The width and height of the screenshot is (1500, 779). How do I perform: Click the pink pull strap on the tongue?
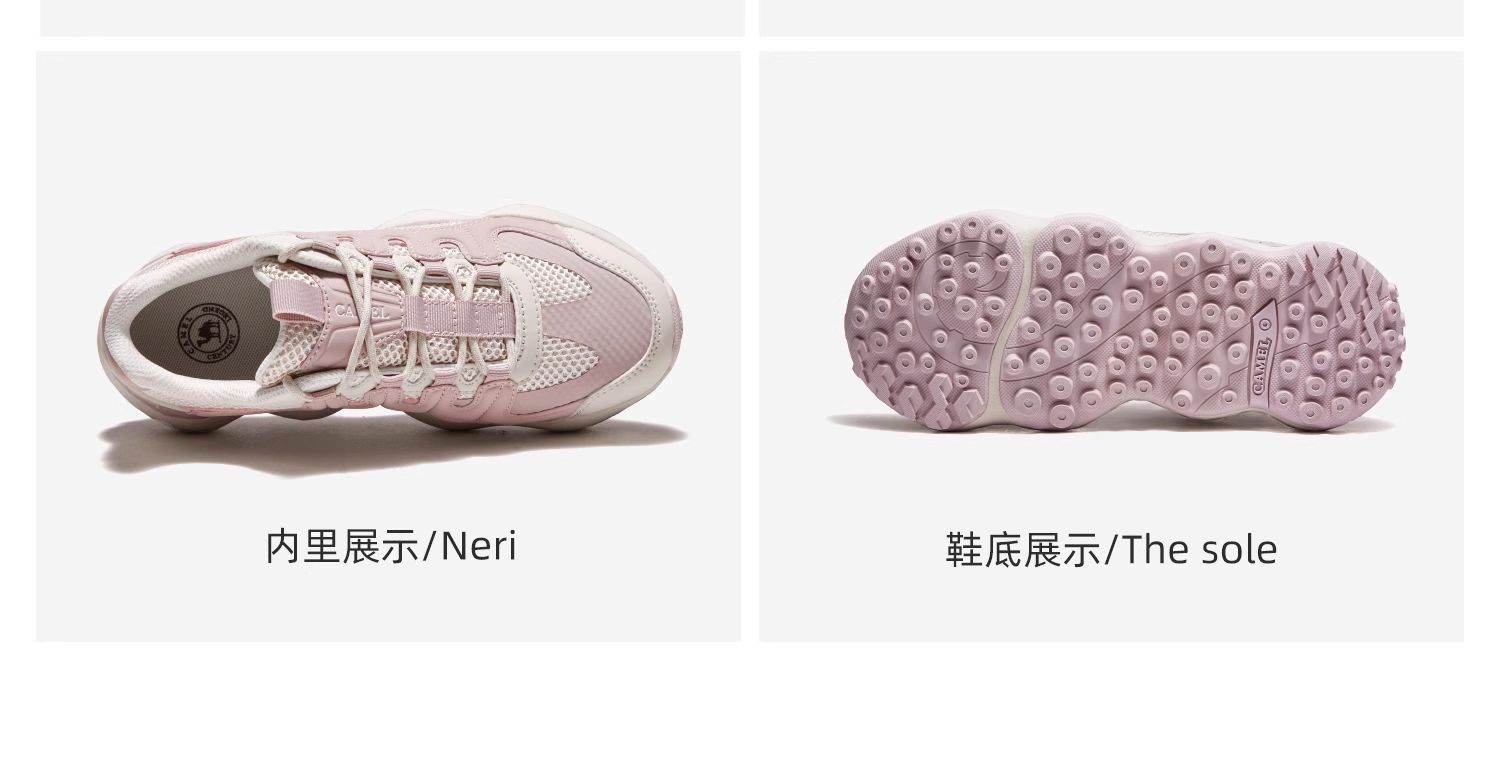point(300,298)
